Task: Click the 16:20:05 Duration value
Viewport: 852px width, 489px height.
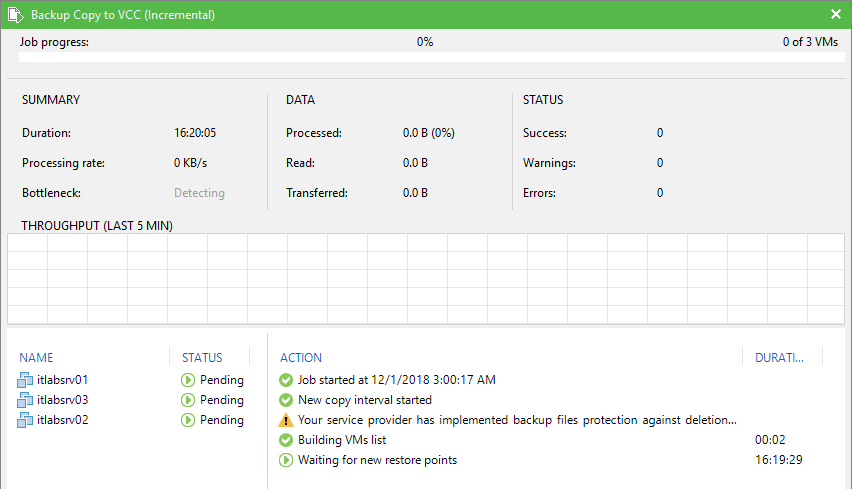Action: tap(195, 133)
